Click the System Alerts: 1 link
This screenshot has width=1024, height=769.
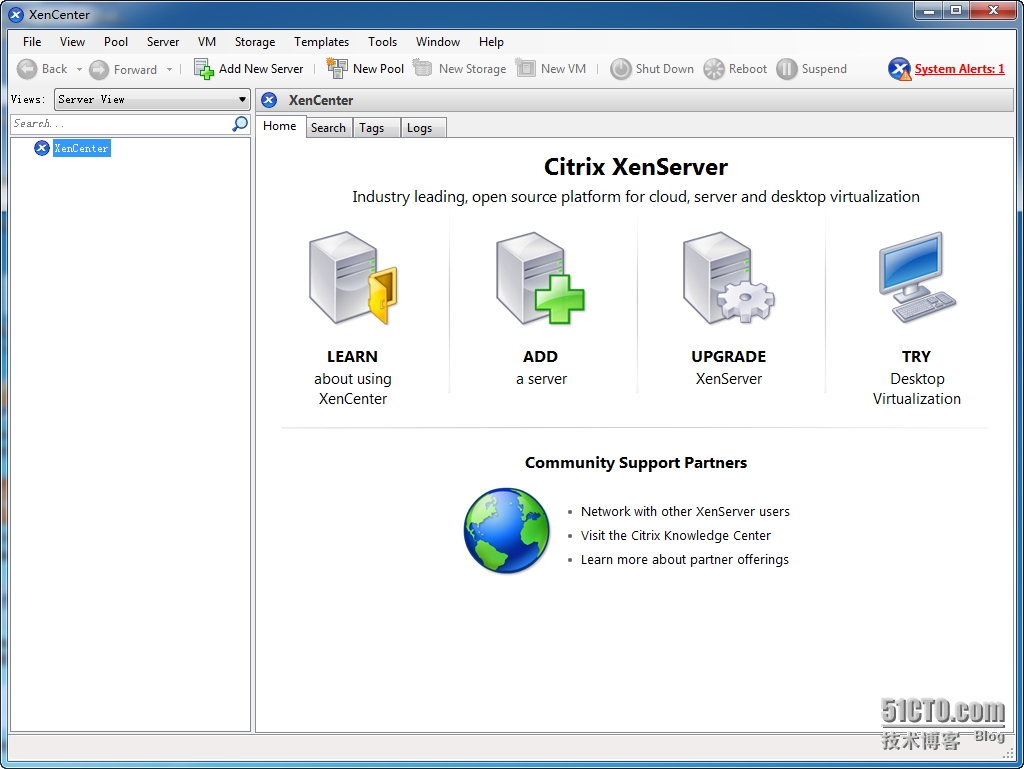(x=959, y=69)
